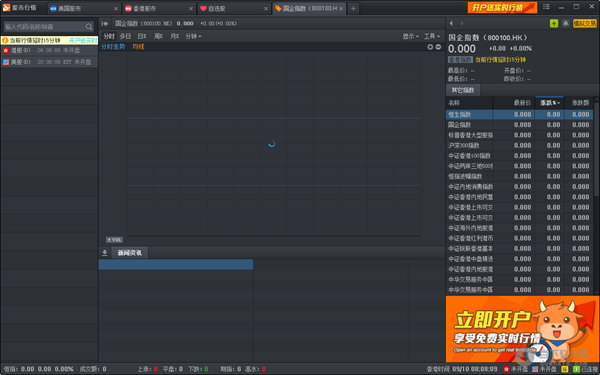Close the 美国股市 tab

[116, 8]
